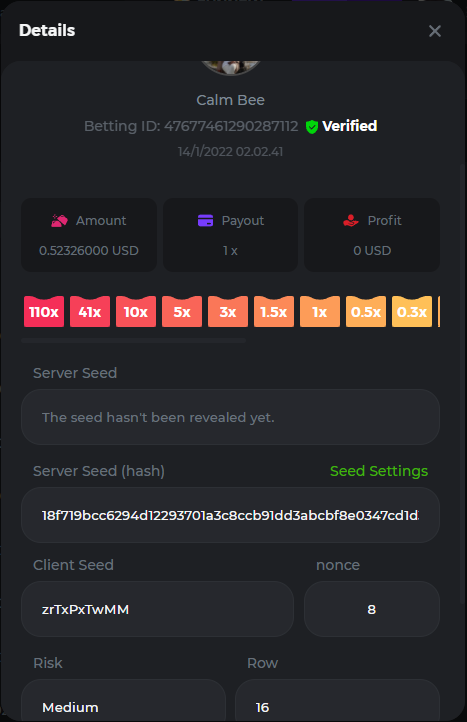
Task: Click the user avatar image
Action: [x=231, y=67]
